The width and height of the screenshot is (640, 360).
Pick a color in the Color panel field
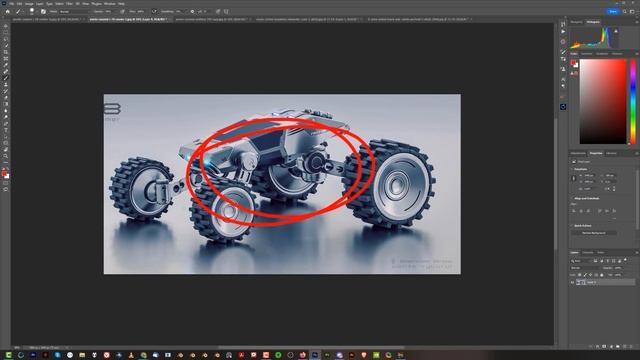603,101
